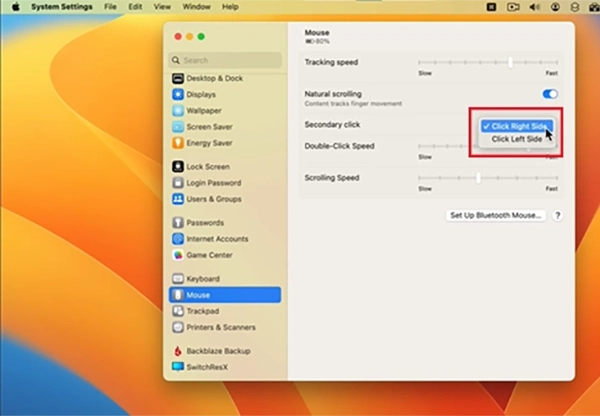Screen dimensions: 600x416
Task: Click the Search field in sidebar
Action: click(225, 60)
